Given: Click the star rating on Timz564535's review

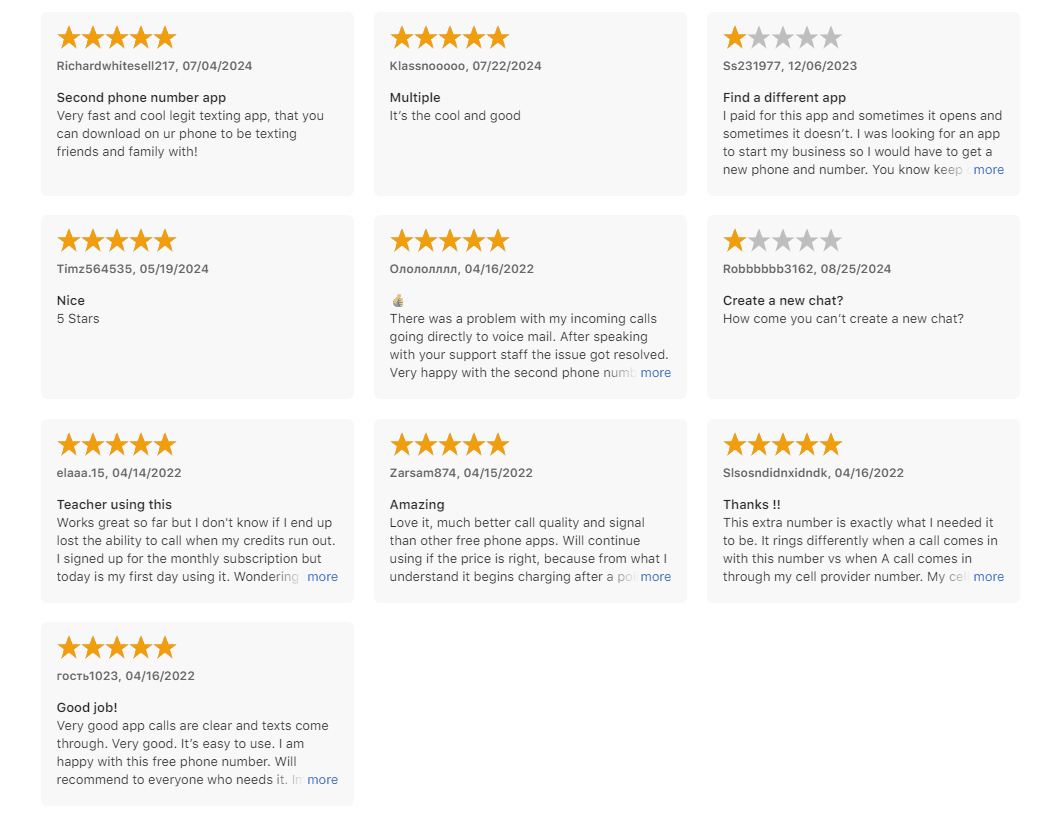Looking at the screenshot, I should 117,240.
